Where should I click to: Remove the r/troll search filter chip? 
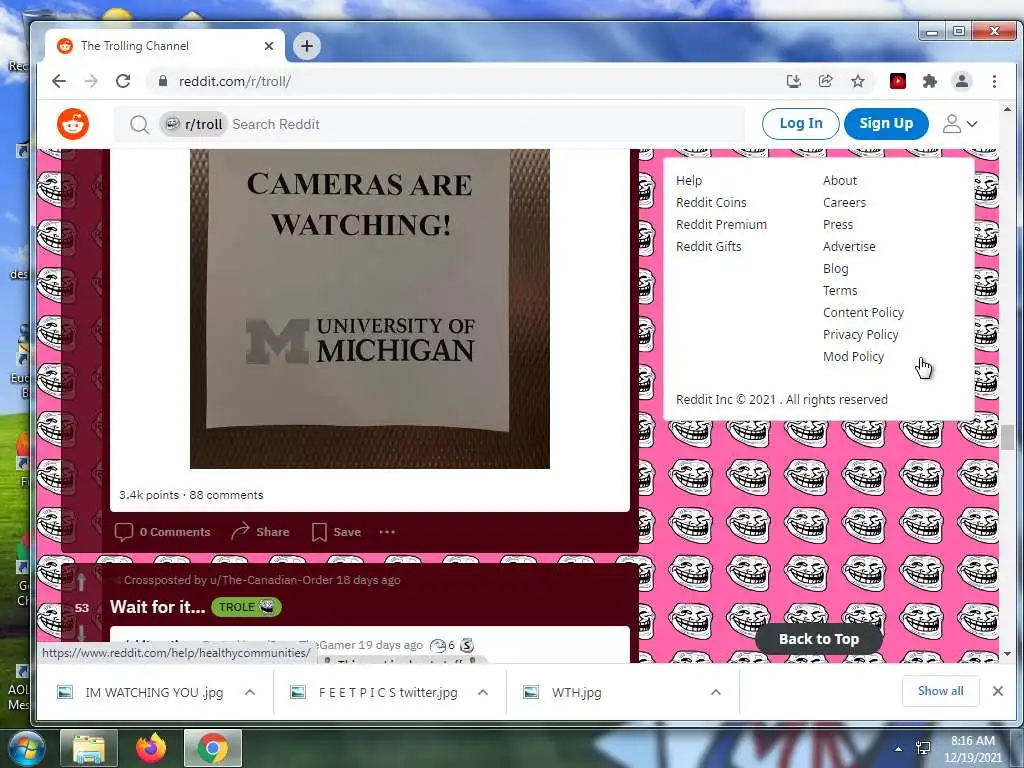coord(193,124)
